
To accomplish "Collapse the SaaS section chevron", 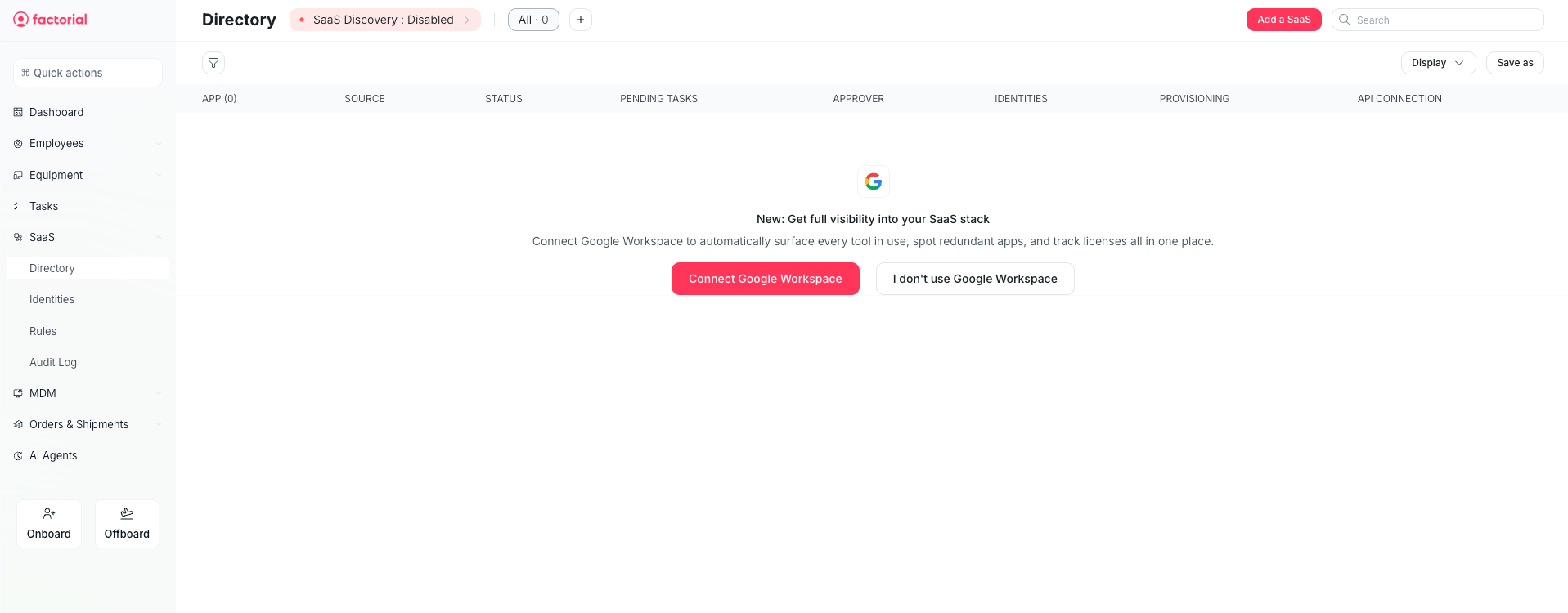I will (x=159, y=238).
